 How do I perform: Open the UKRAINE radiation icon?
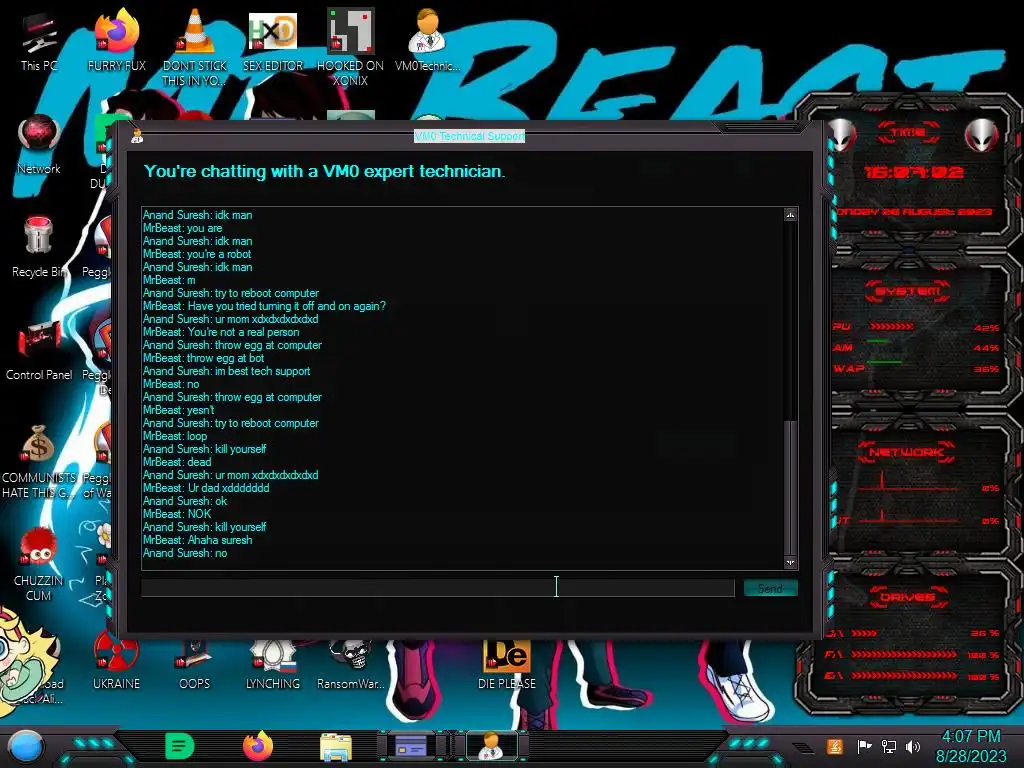click(x=116, y=662)
